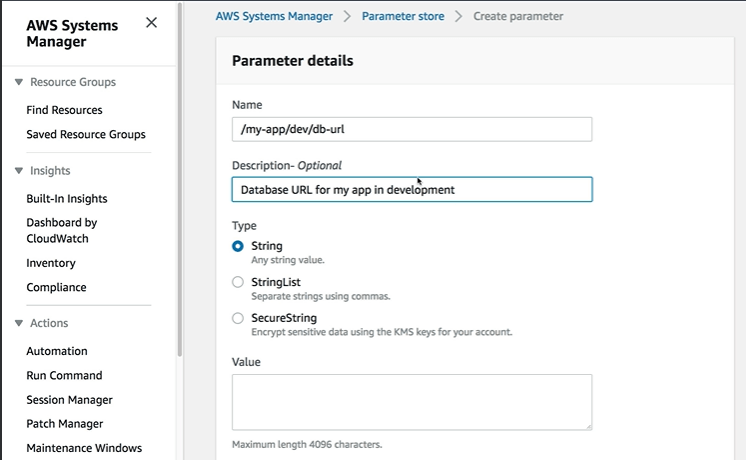746x460 pixels.
Task: Click inside the Value text area
Action: [411, 402]
